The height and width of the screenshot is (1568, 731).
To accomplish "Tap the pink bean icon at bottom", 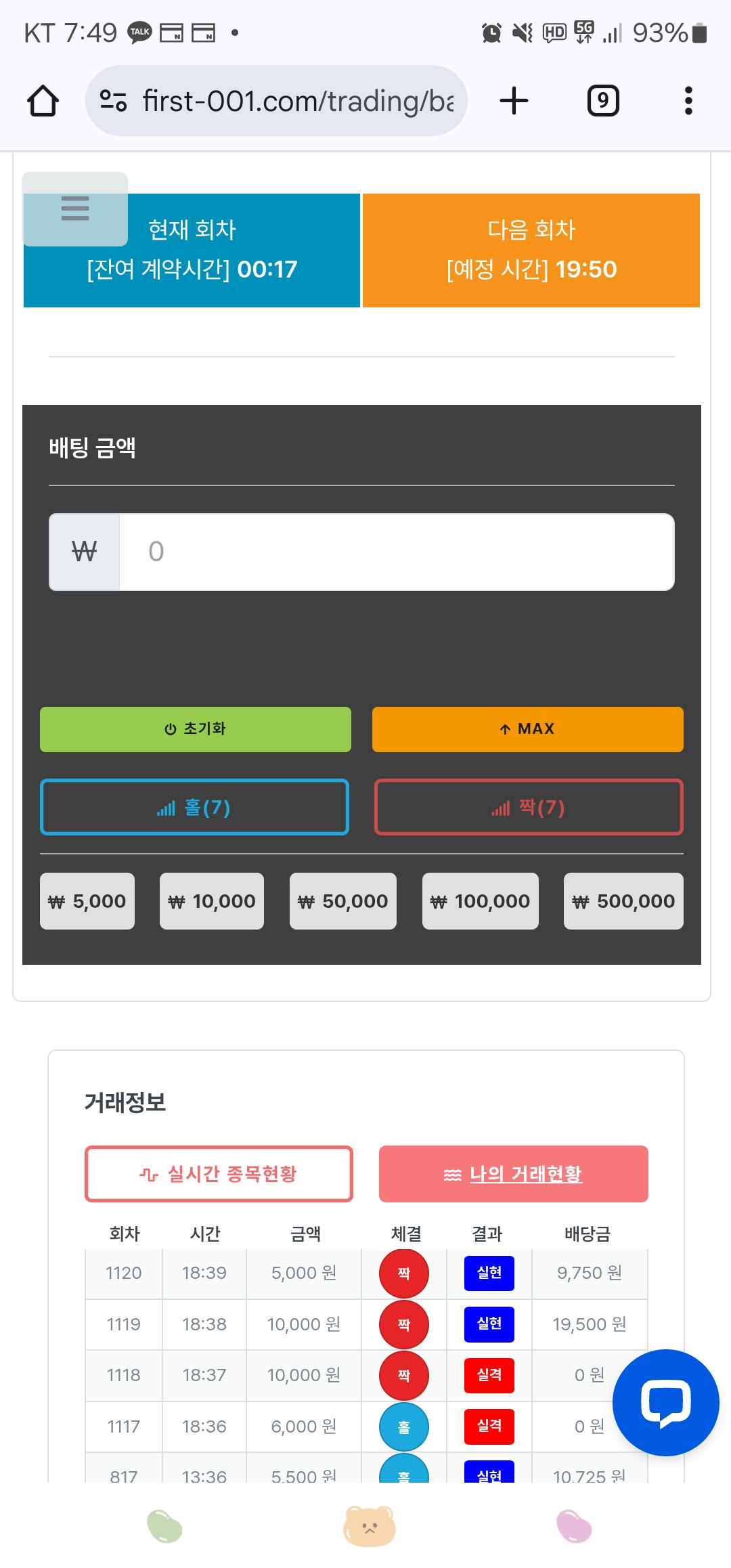I will coord(574,1526).
